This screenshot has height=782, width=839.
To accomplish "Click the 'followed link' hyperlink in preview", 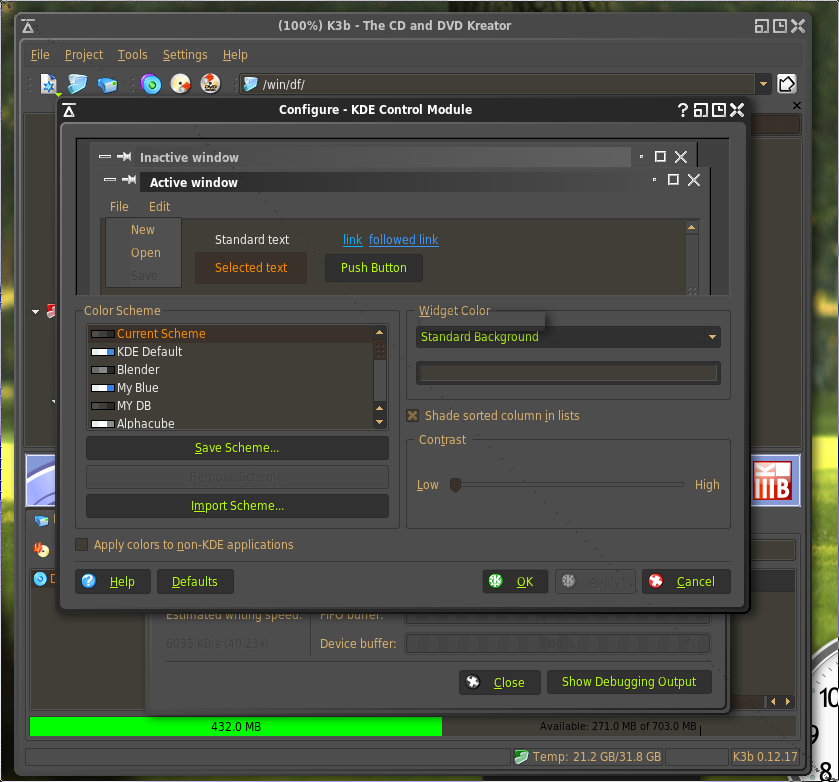I will click(403, 240).
